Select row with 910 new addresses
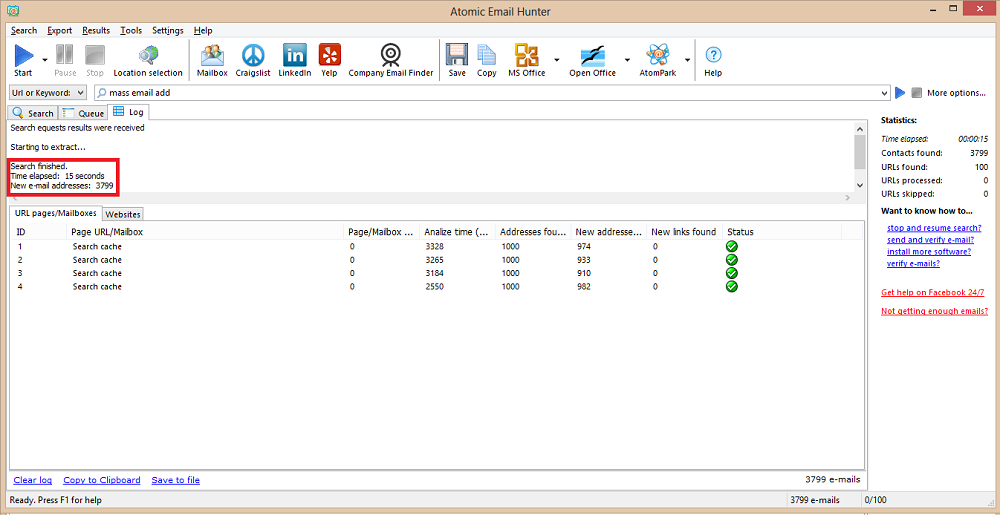This screenshot has height=515, width=1000. pos(437,273)
